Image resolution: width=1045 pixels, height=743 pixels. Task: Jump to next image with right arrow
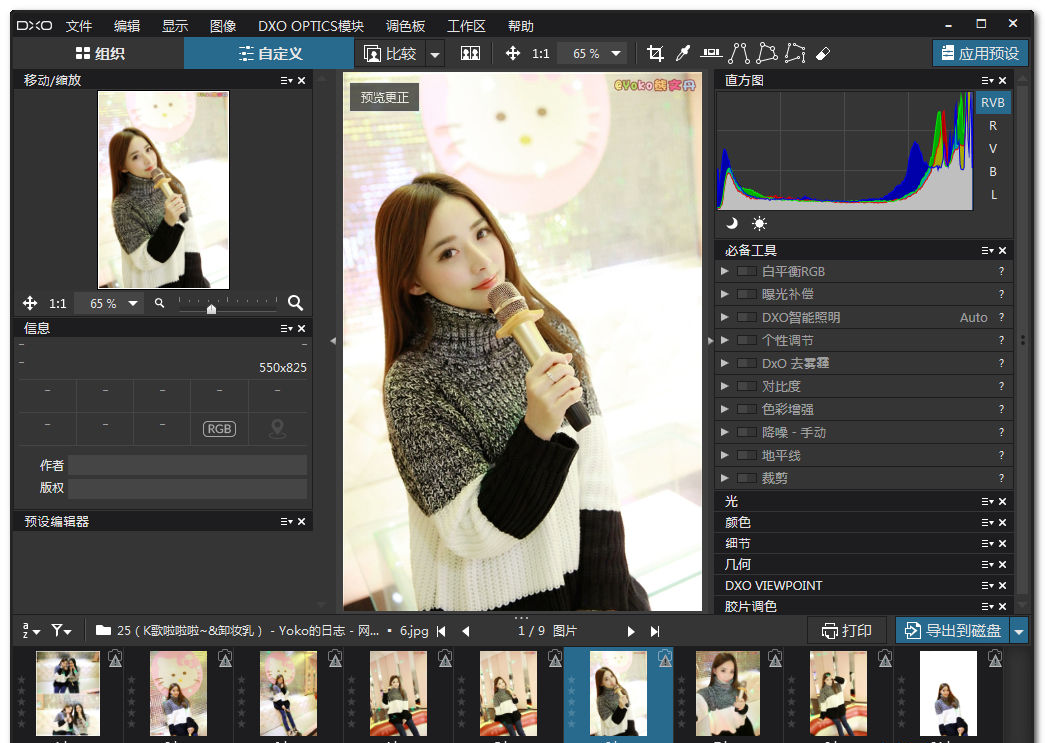coord(631,631)
